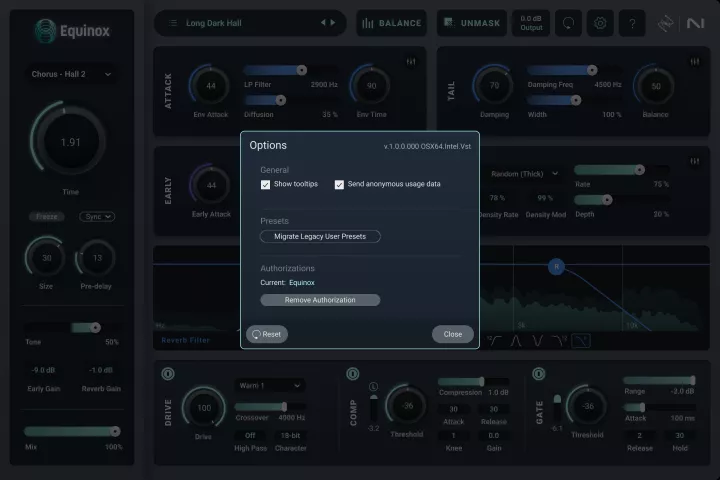Toggle the Freeze button
Screen dimensions: 720x480
point(47,216)
